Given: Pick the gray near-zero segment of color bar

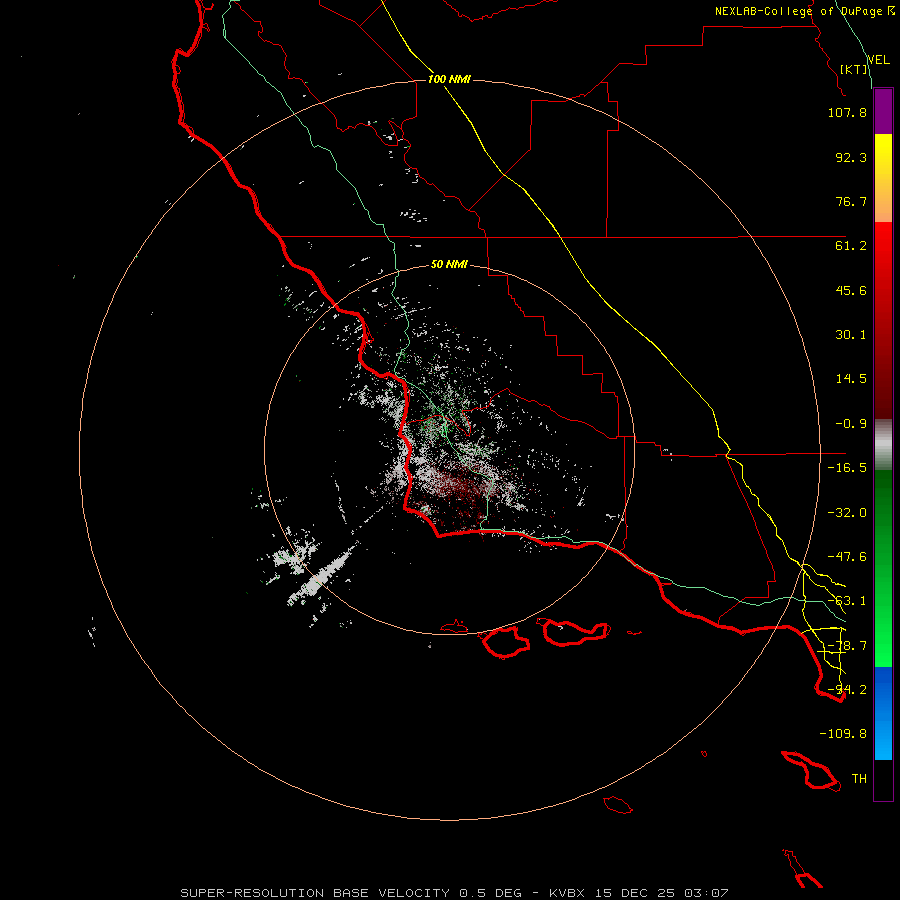Looking at the screenshot, I should click(883, 445).
